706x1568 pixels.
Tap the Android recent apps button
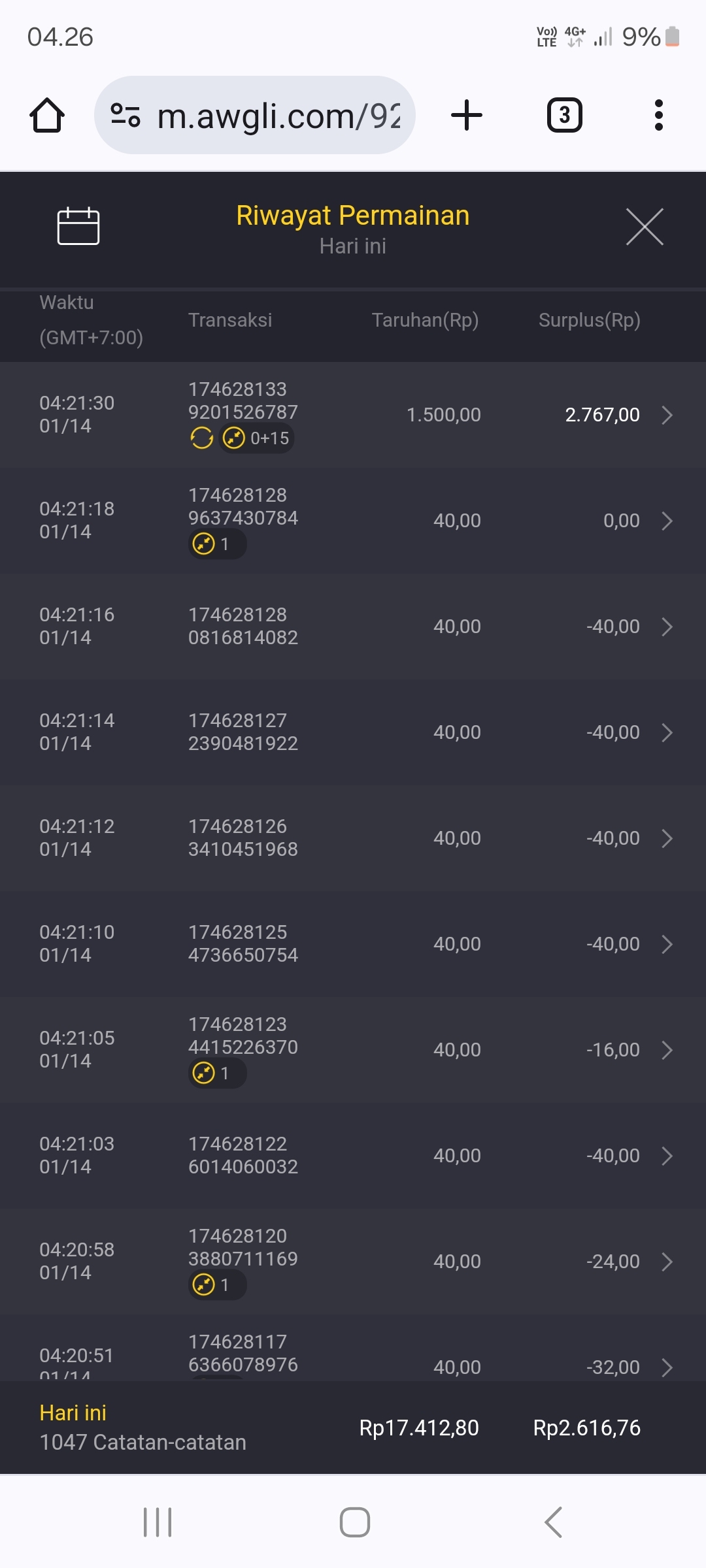[x=158, y=1522]
